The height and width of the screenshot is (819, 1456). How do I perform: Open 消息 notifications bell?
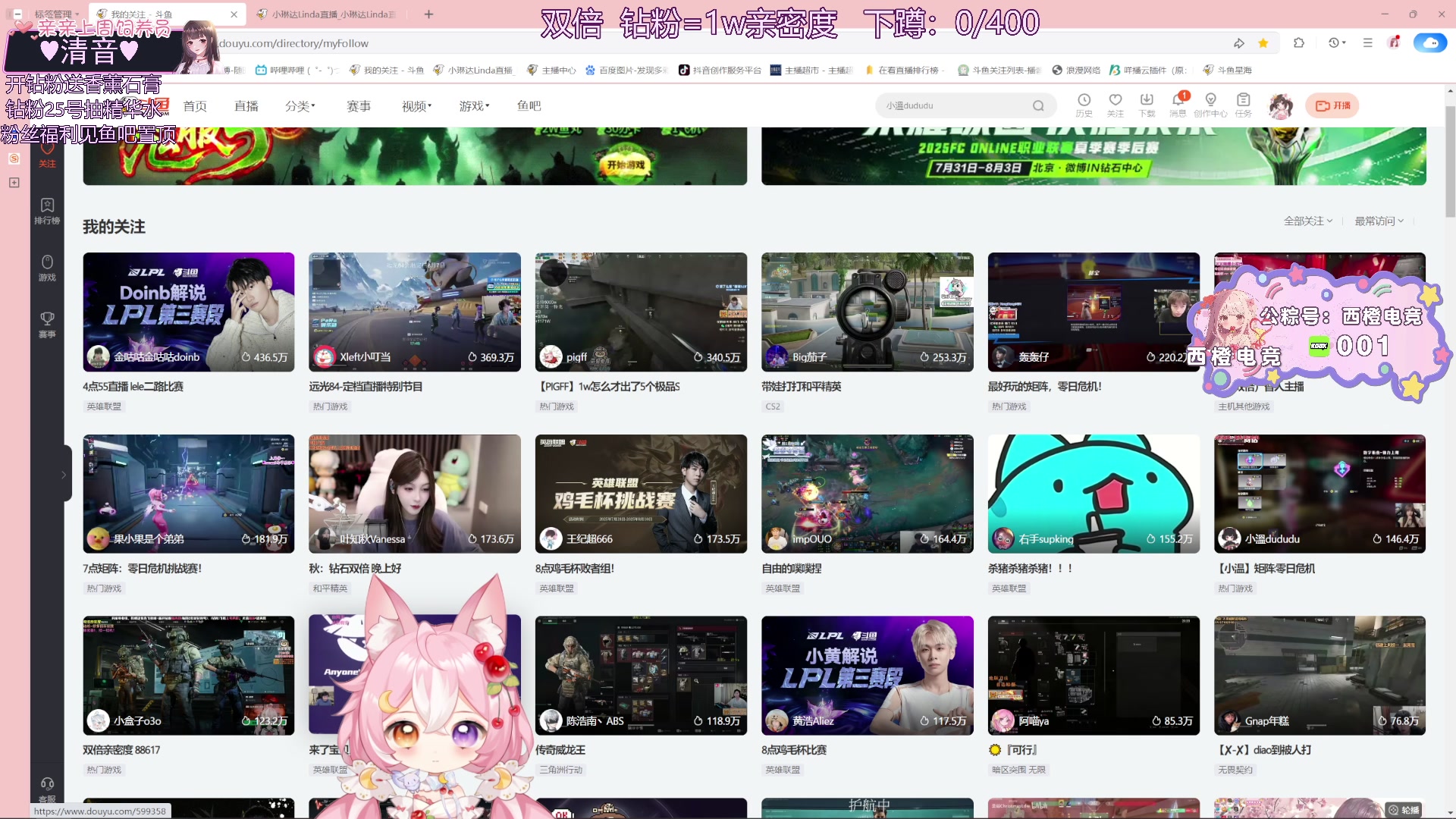tap(1178, 105)
